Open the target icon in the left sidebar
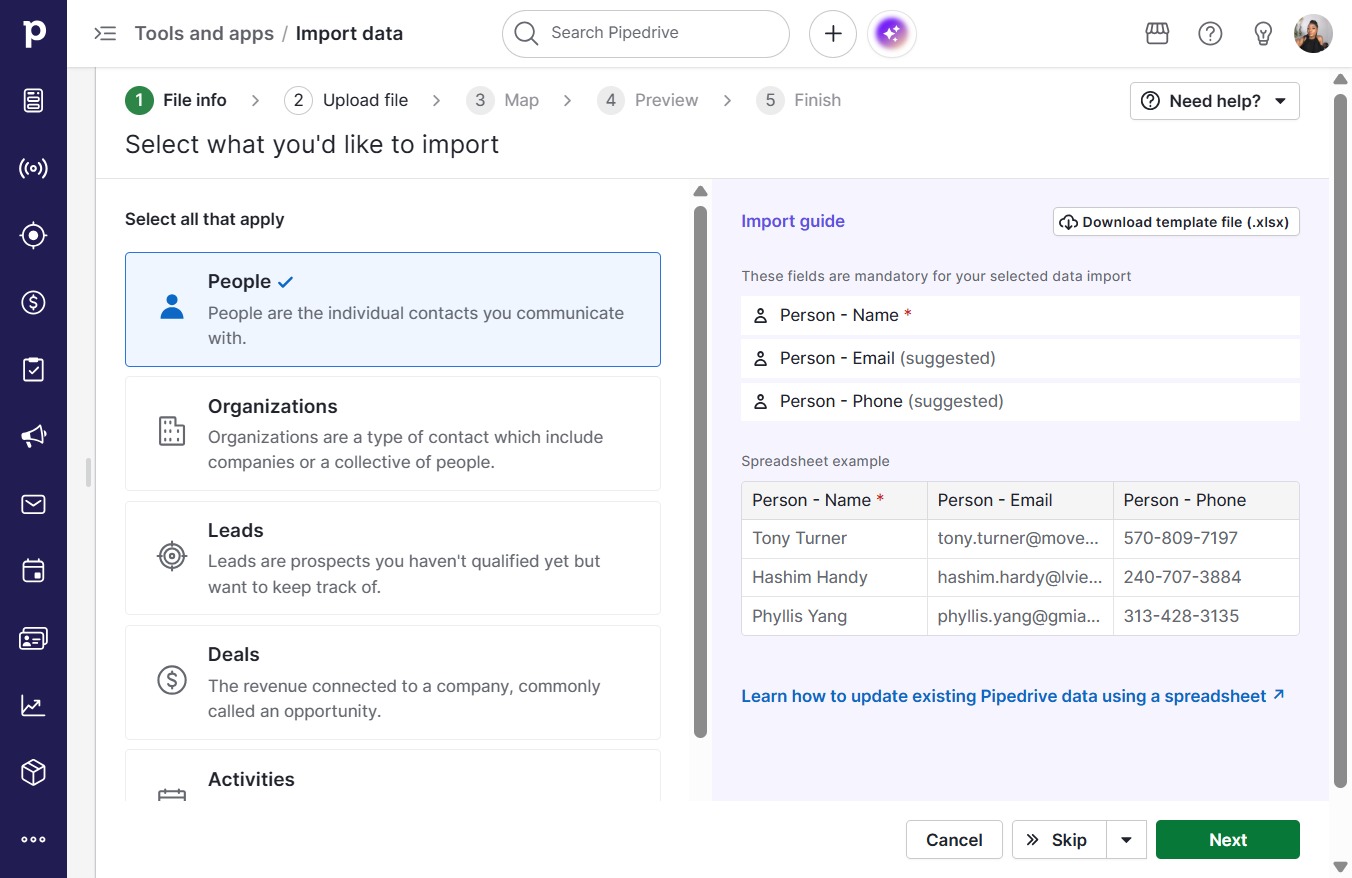Viewport: 1352px width, 878px height. (34, 235)
